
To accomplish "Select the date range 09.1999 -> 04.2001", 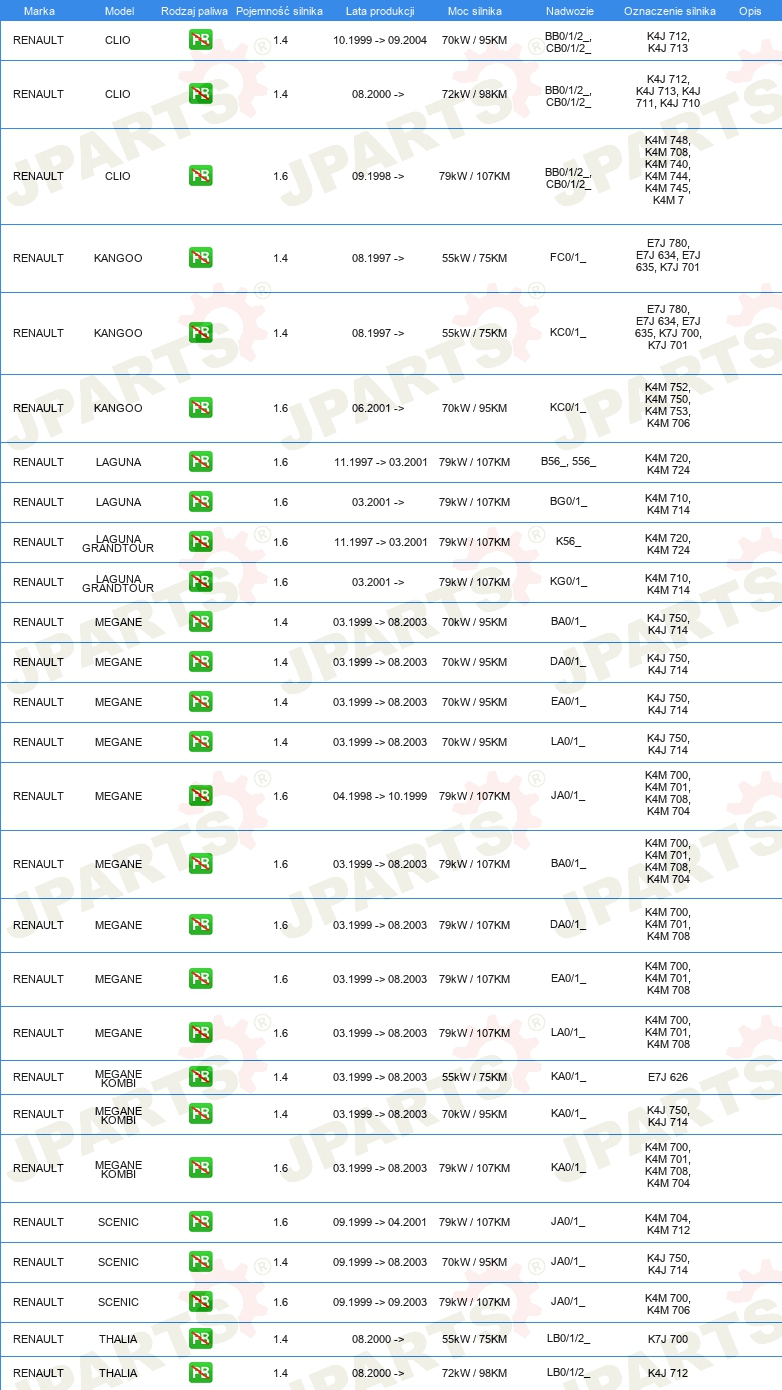I will coord(380,1222).
